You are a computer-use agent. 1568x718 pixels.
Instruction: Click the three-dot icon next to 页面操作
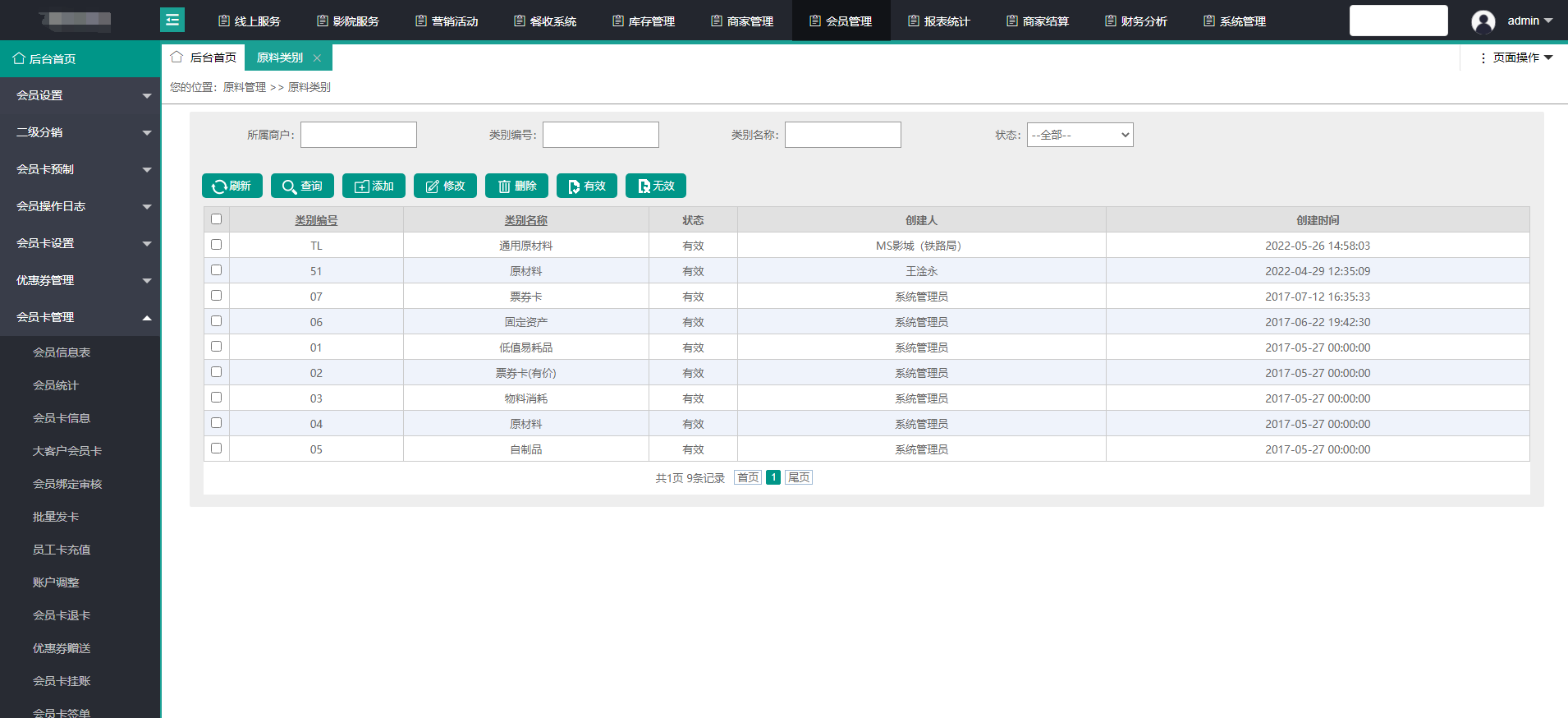[1483, 58]
